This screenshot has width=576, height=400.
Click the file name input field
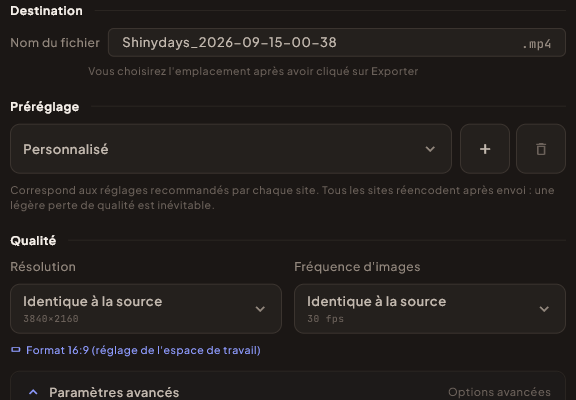336,43
